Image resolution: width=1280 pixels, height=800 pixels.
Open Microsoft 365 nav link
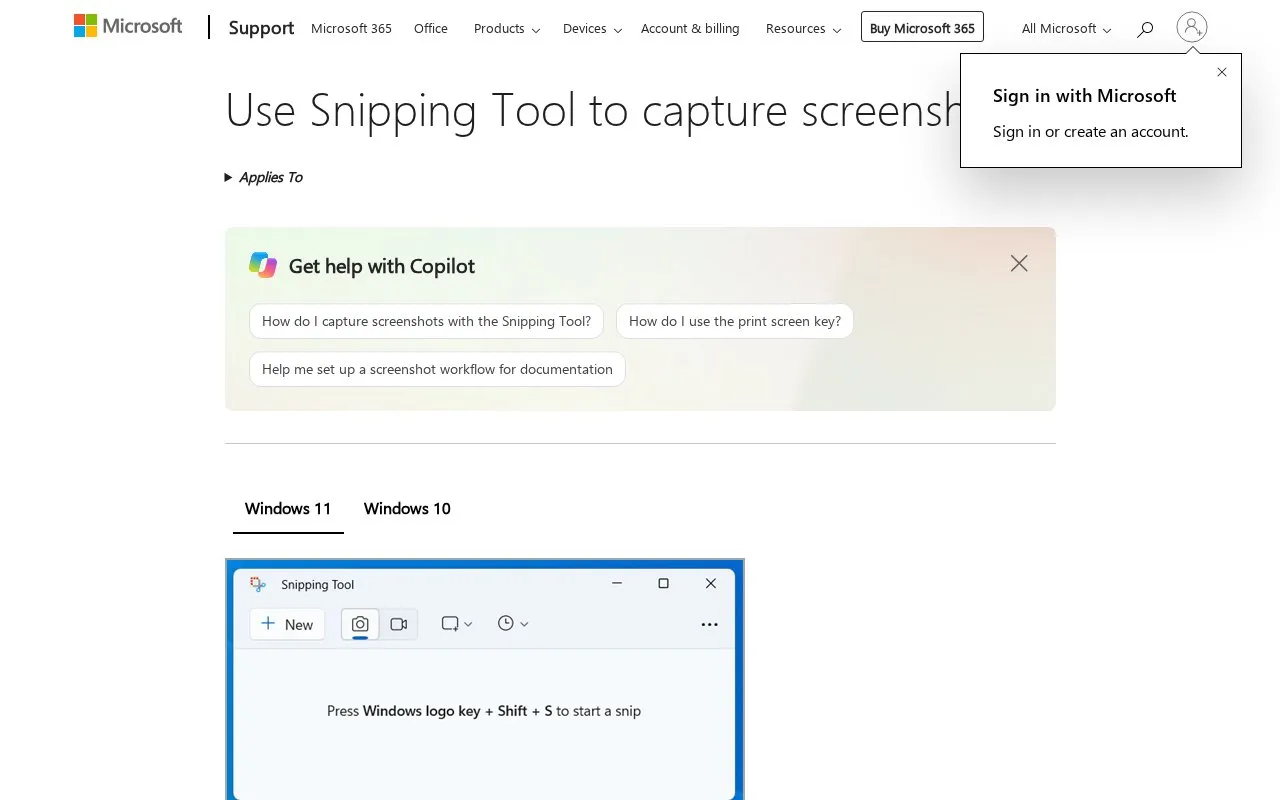(351, 29)
